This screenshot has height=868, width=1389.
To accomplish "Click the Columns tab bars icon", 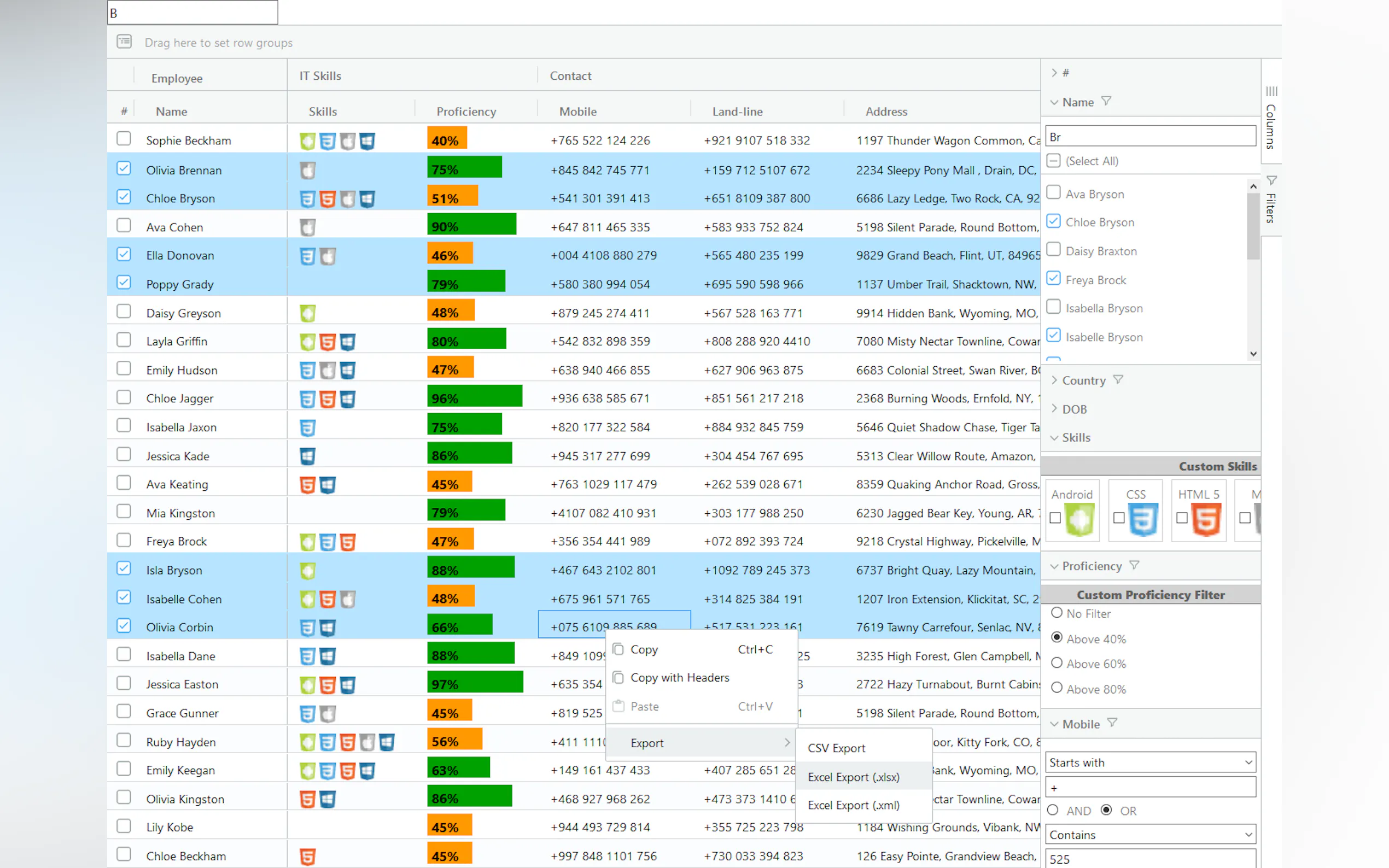I will pyautogui.click(x=1271, y=91).
